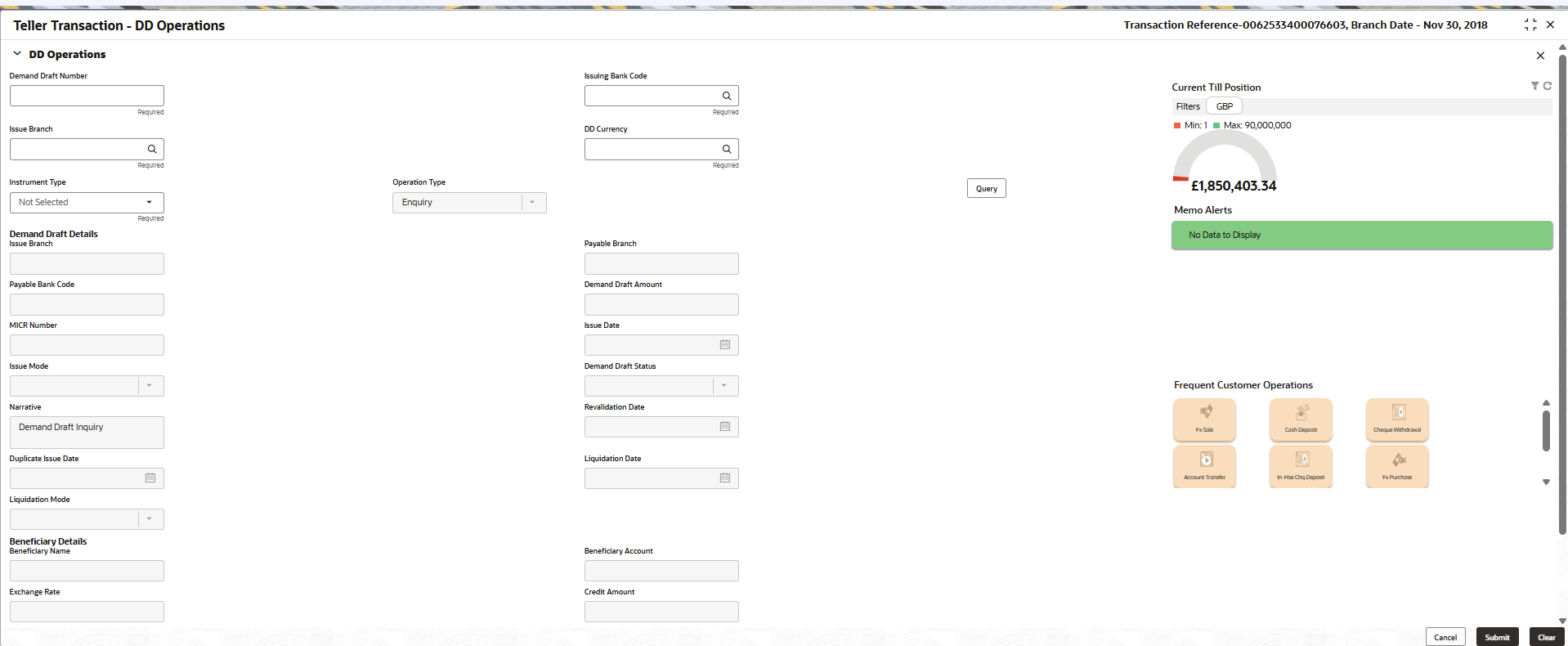Open the Issue Date calendar picker
This screenshot has height=646, width=1568.
pyautogui.click(x=725, y=345)
